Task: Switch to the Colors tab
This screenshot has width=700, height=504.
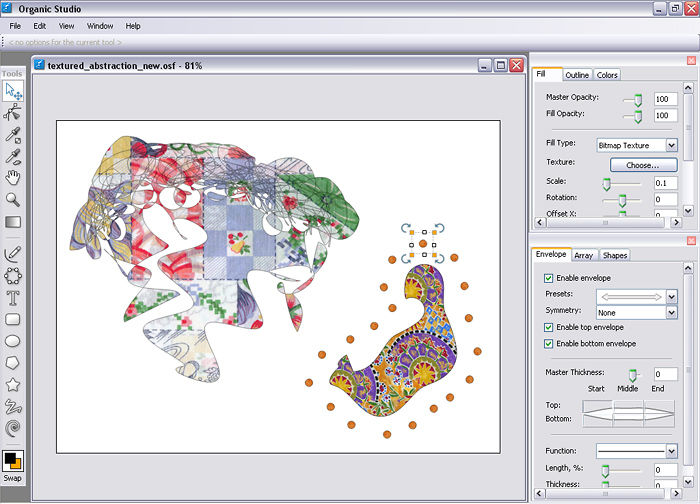Action: [607, 75]
